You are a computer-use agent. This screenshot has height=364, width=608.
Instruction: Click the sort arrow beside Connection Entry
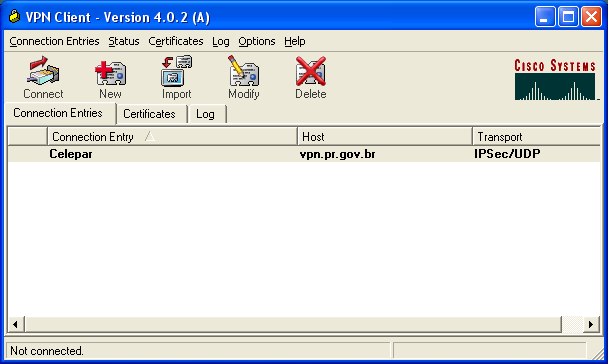pyautogui.click(x=150, y=136)
